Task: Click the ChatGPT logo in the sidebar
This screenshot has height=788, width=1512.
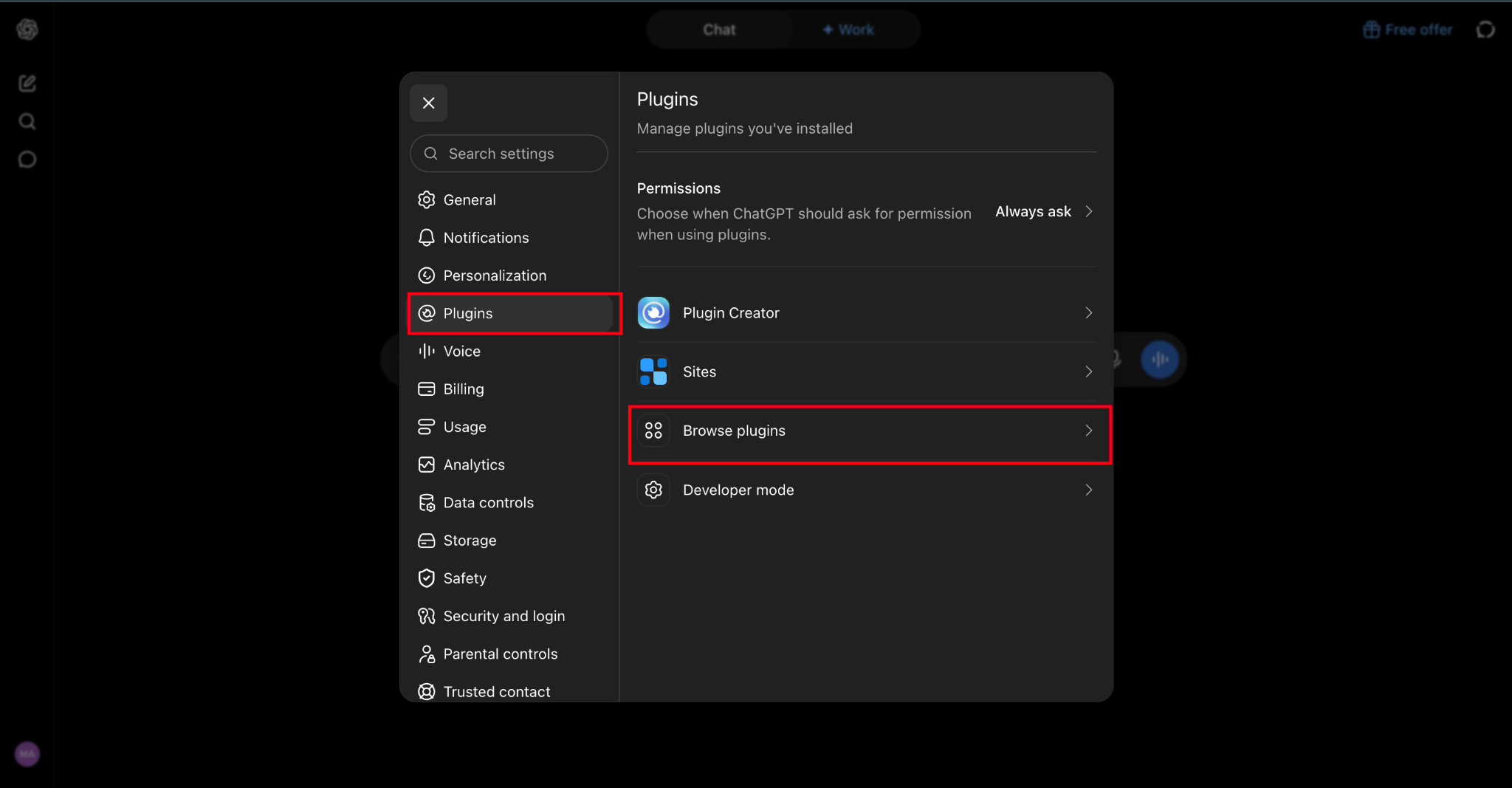Action: pos(27,30)
